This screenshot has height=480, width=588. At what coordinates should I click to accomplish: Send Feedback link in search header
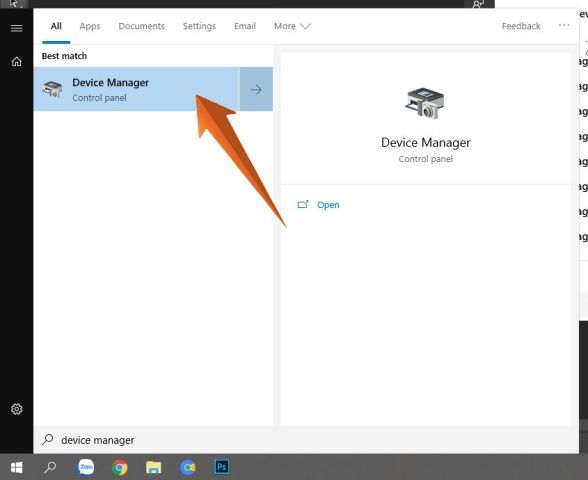521,26
